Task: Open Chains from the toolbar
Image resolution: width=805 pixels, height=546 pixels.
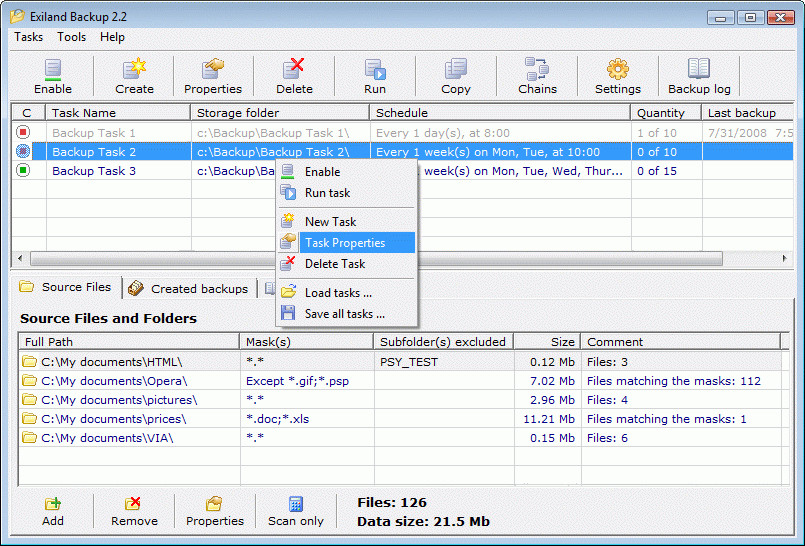Action: pyautogui.click(x=537, y=69)
